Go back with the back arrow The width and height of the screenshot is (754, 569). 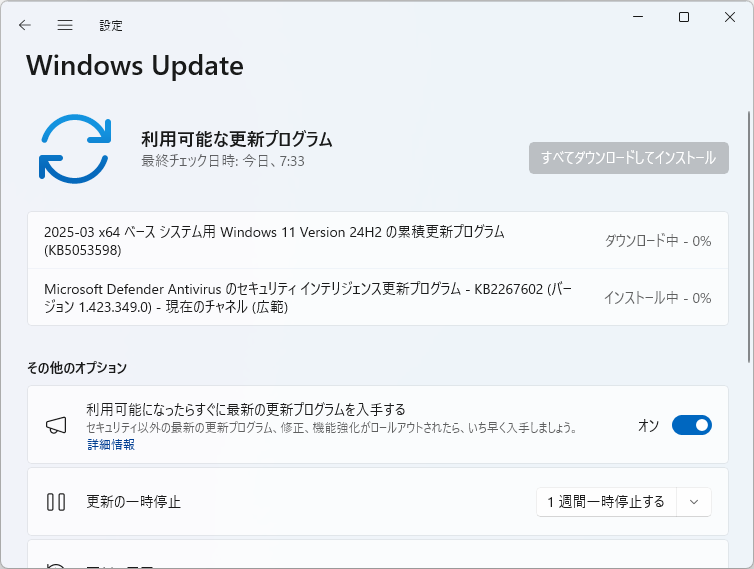pos(25,25)
